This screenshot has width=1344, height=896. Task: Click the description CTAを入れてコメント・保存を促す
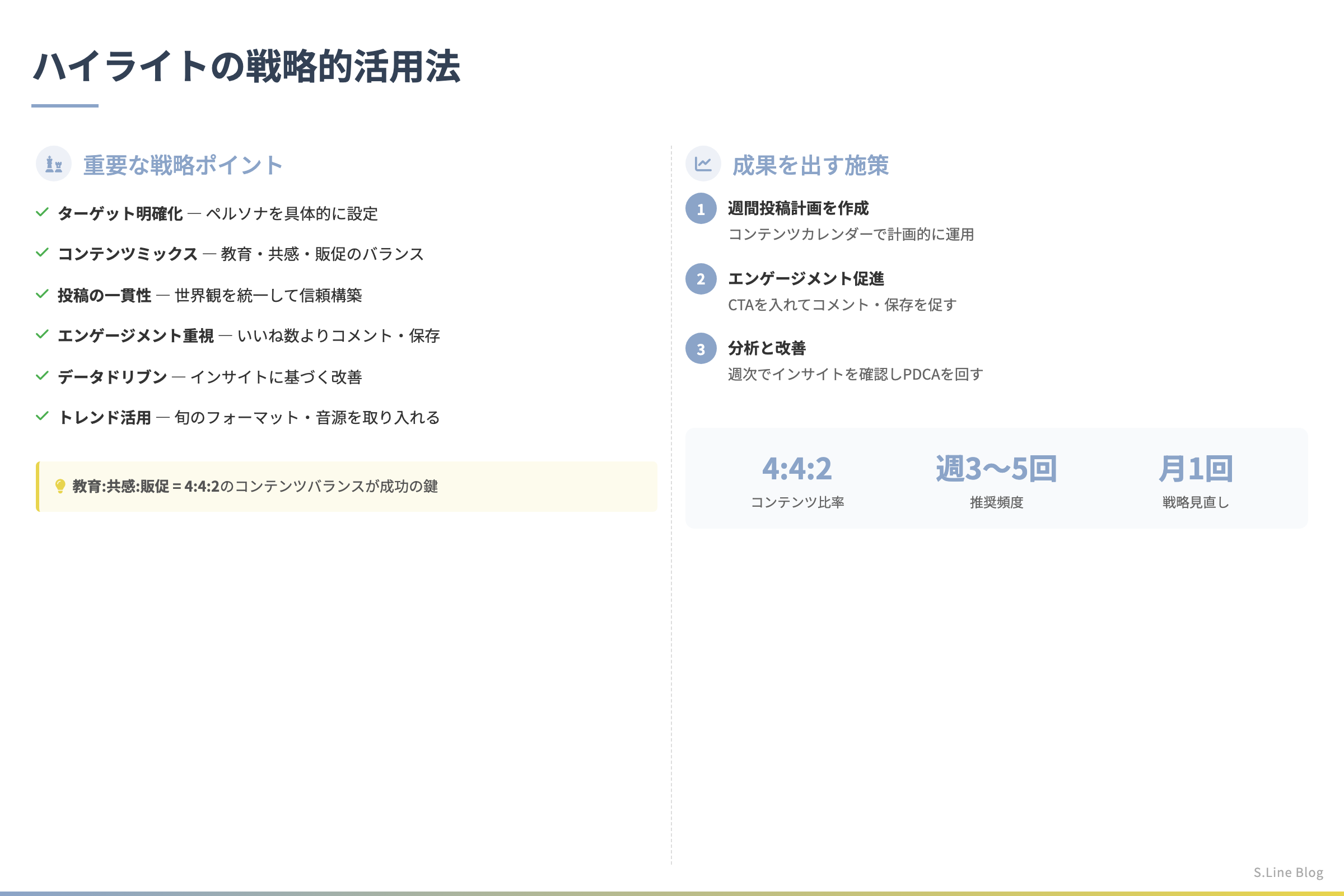coord(842,305)
